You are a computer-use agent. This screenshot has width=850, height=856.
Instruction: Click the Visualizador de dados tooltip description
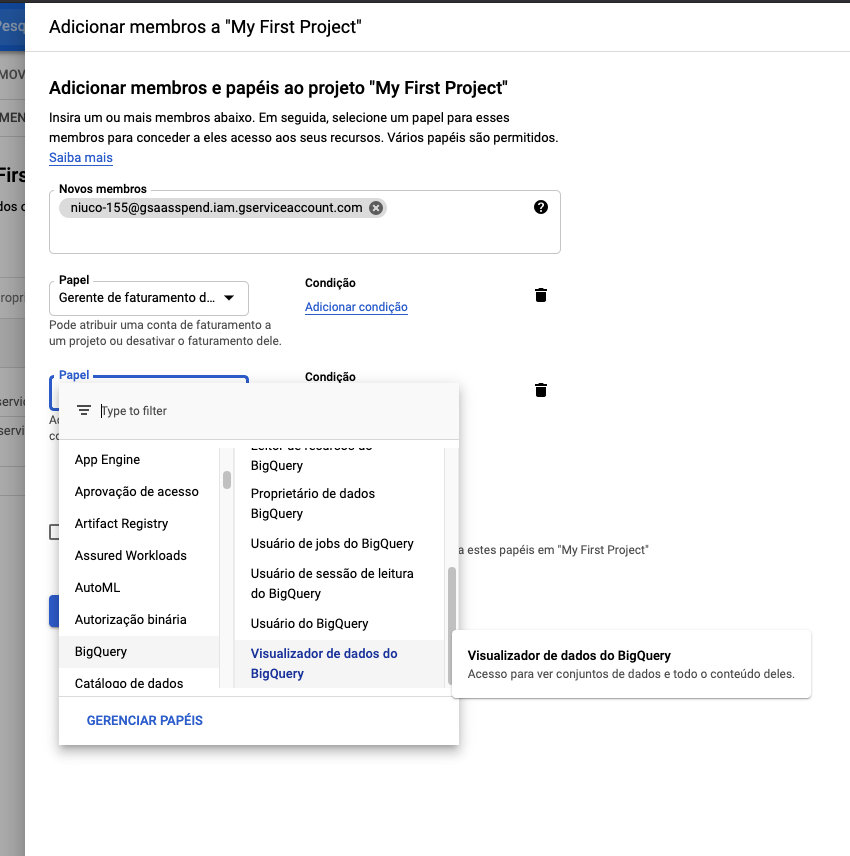point(631,674)
